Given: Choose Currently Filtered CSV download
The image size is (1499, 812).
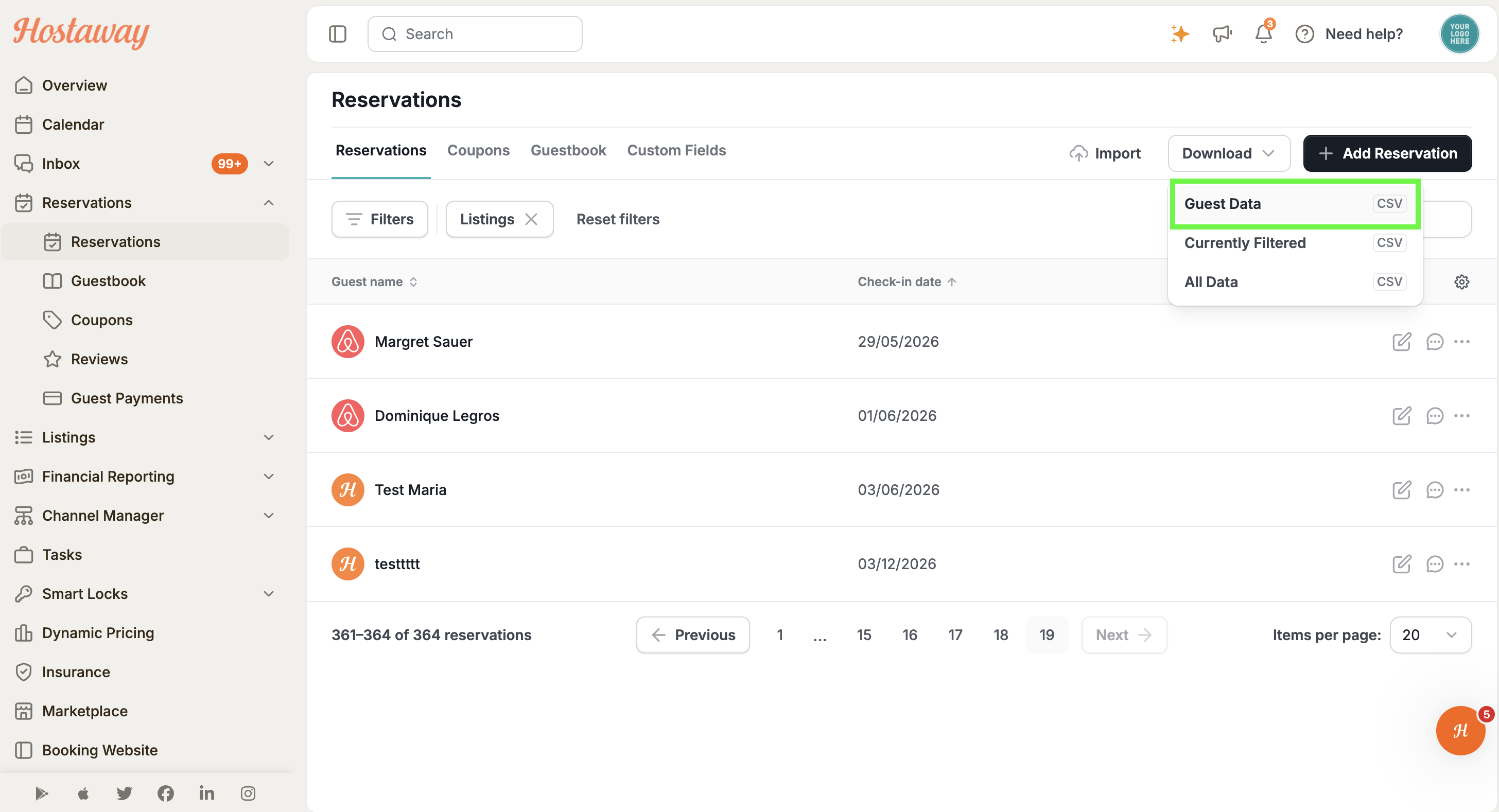Looking at the screenshot, I should coord(1295,242).
